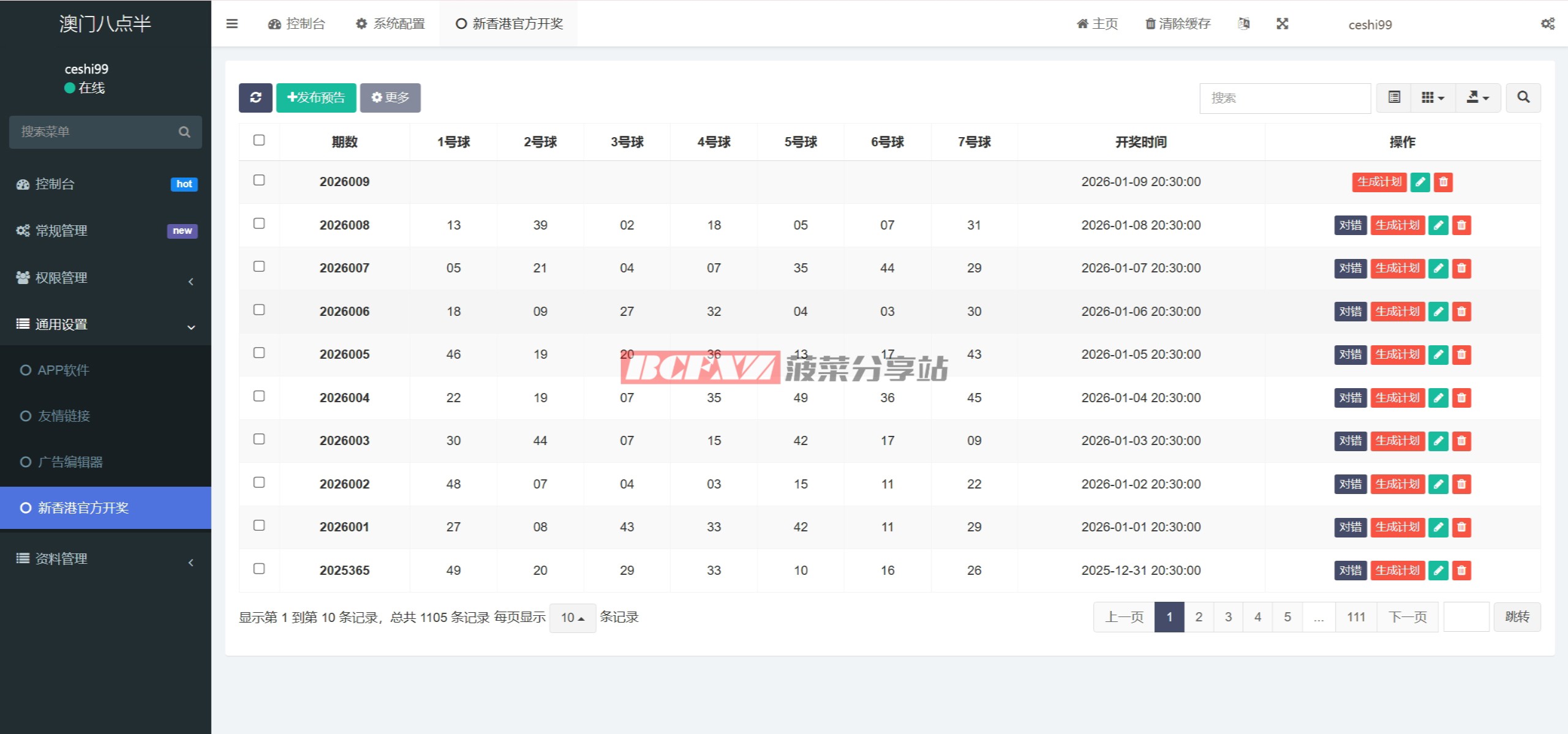Toggle card view with the list icon
This screenshot has height=734, width=1568.
pos(1394,97)
